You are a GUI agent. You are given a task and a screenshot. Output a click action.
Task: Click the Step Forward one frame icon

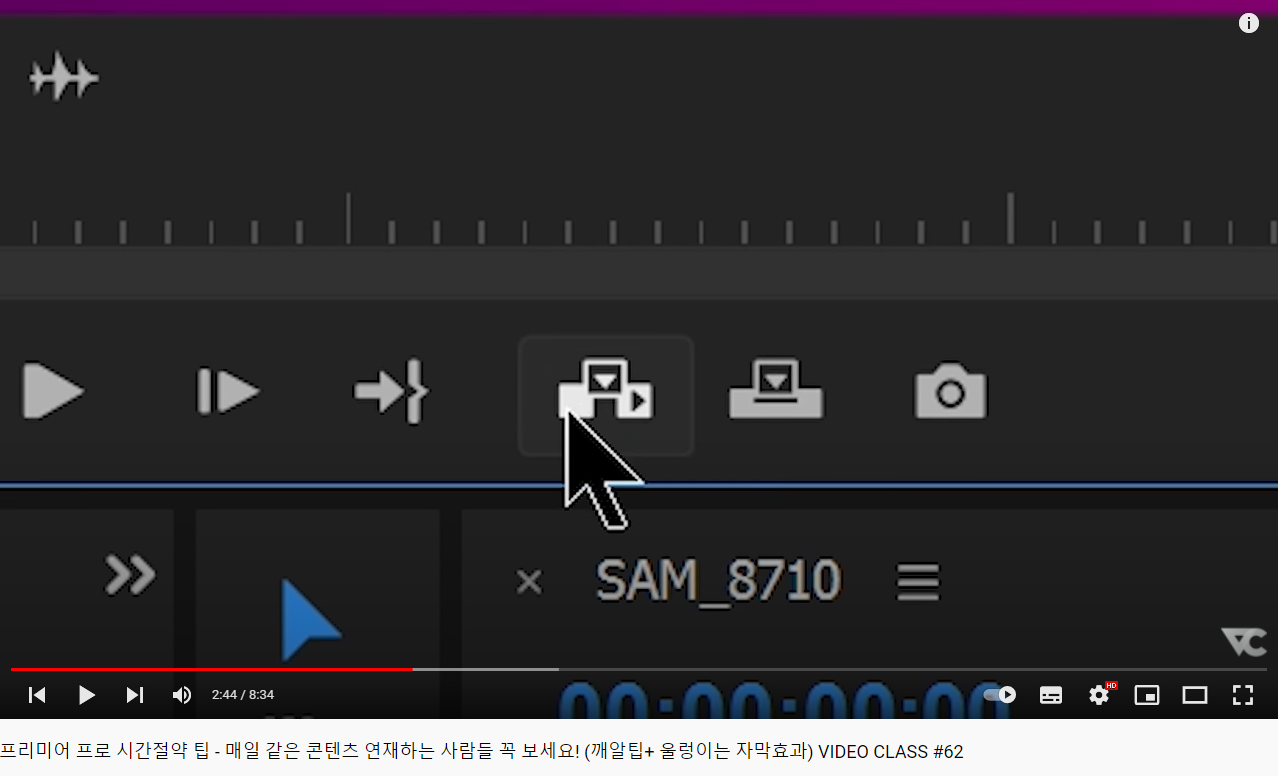coord(228,391)
